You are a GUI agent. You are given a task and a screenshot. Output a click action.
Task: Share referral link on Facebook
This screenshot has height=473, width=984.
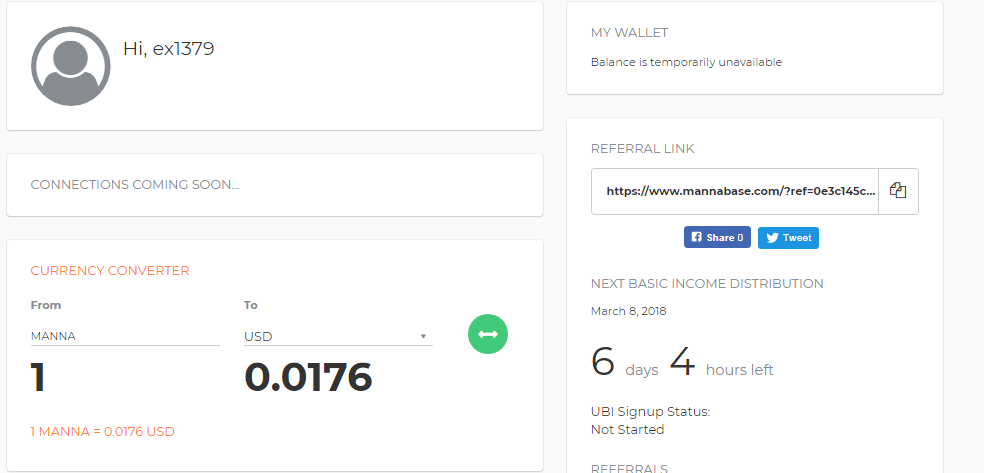(x=717, y=237)
